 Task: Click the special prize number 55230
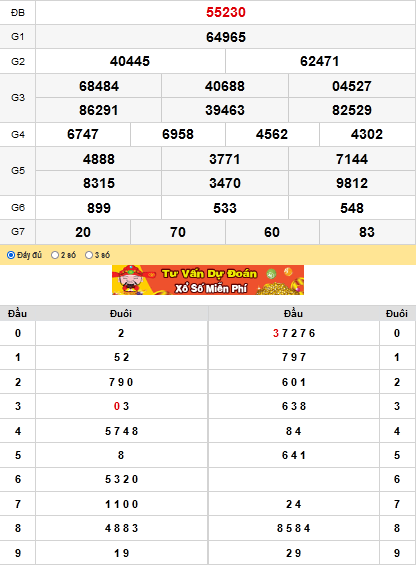coord(226,13)
